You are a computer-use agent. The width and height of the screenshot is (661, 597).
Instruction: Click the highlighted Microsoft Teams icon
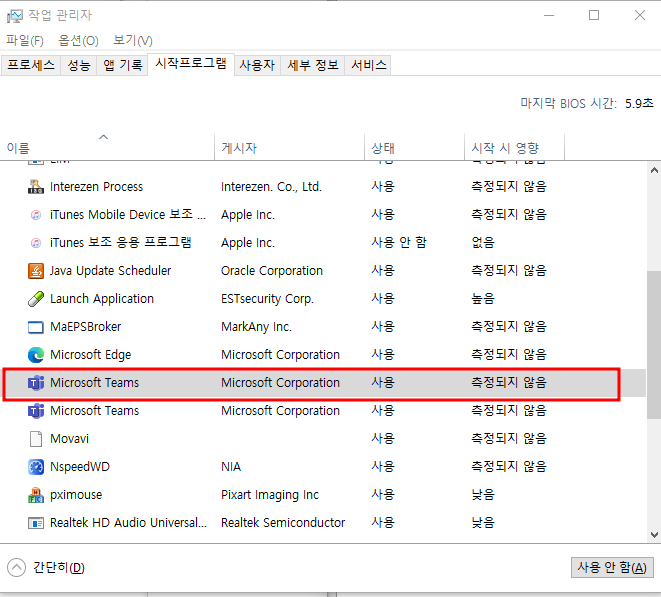pos(36,383)
